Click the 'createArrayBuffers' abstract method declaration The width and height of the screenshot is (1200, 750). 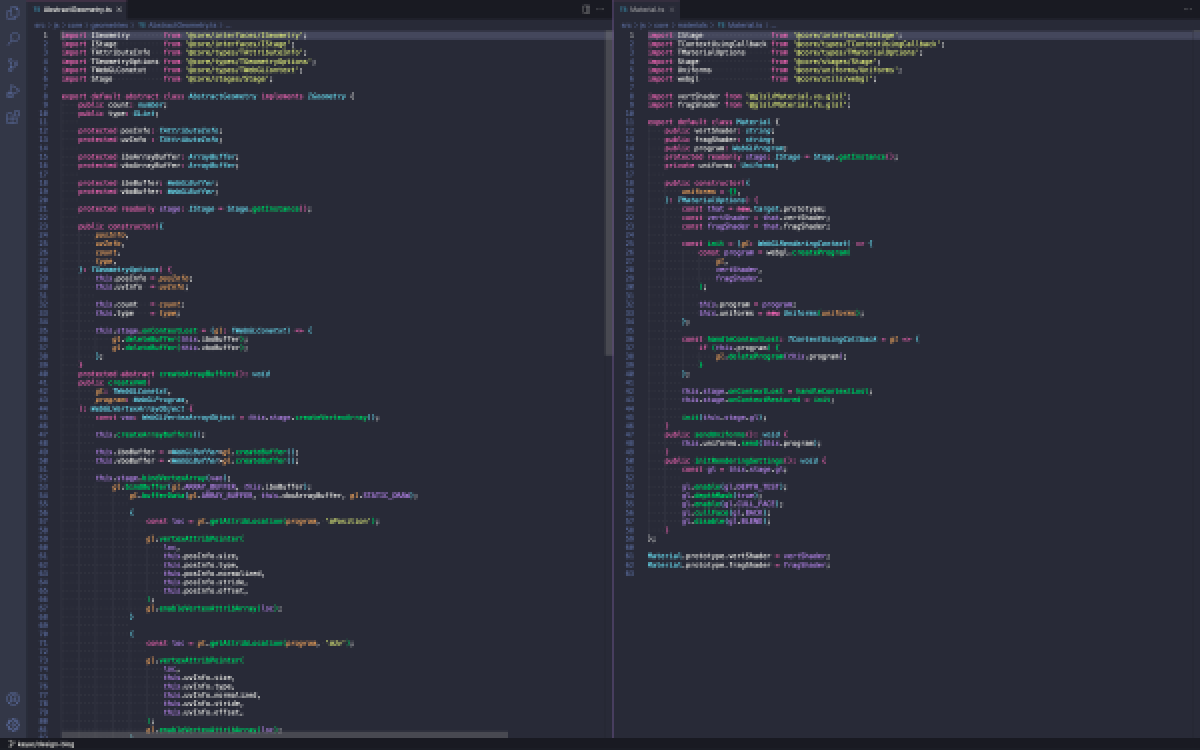(174, 374)
